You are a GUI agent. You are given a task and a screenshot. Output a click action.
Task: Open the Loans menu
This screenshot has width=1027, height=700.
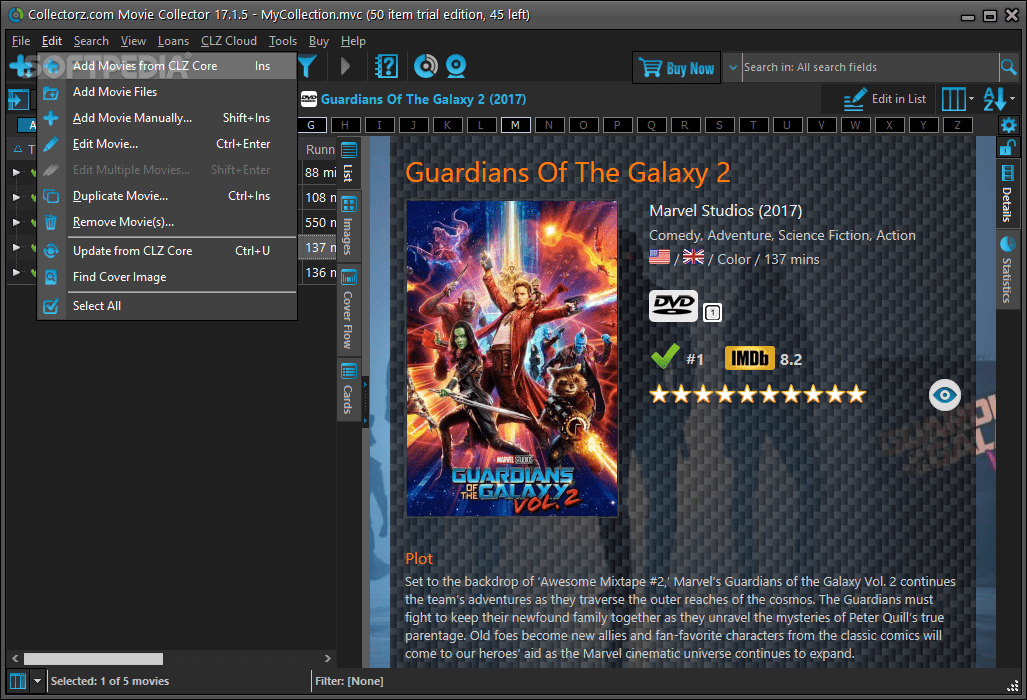click(173, 41)
